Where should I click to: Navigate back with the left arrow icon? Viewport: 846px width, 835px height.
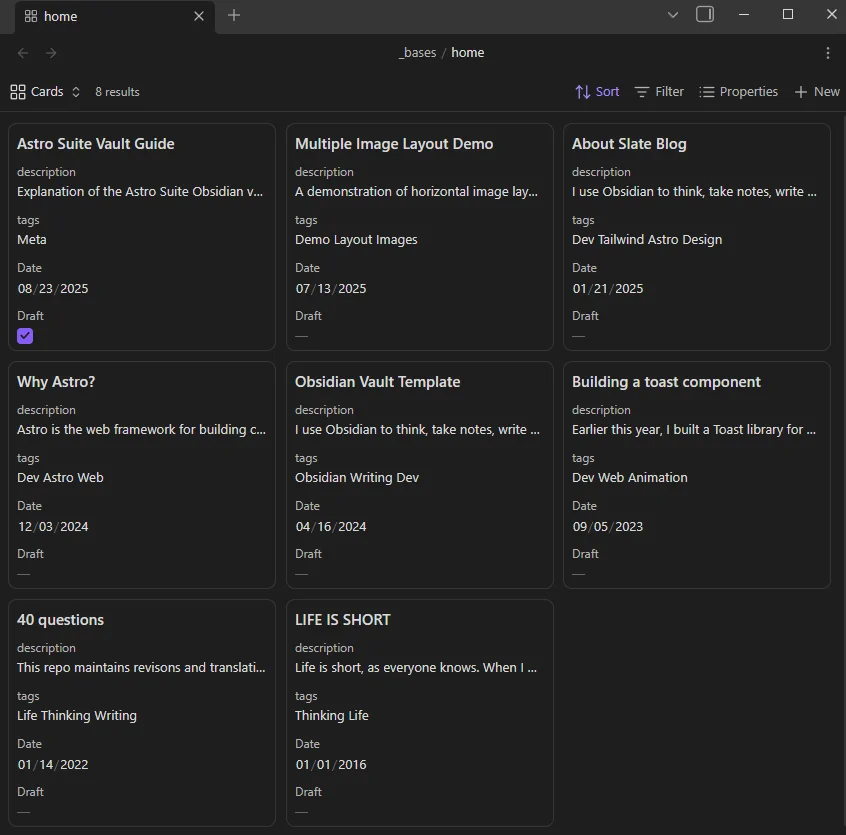(22, 52)
